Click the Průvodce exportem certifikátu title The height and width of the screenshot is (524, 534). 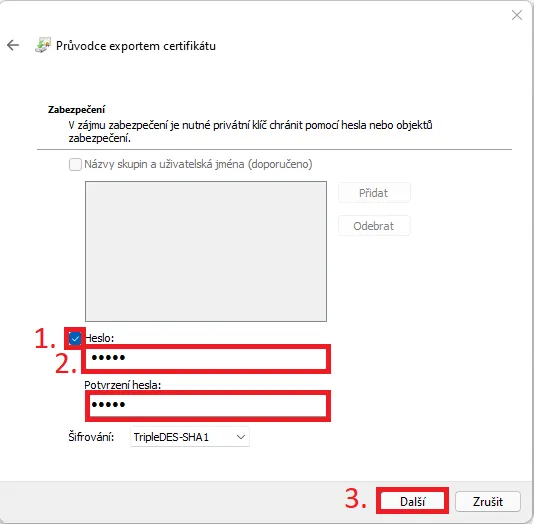pos(136,46)
